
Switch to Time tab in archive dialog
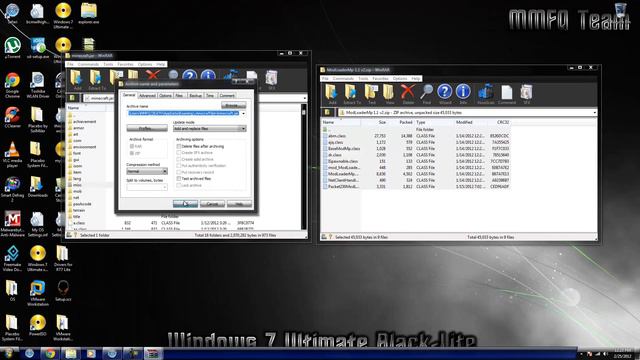coord(210,96)
